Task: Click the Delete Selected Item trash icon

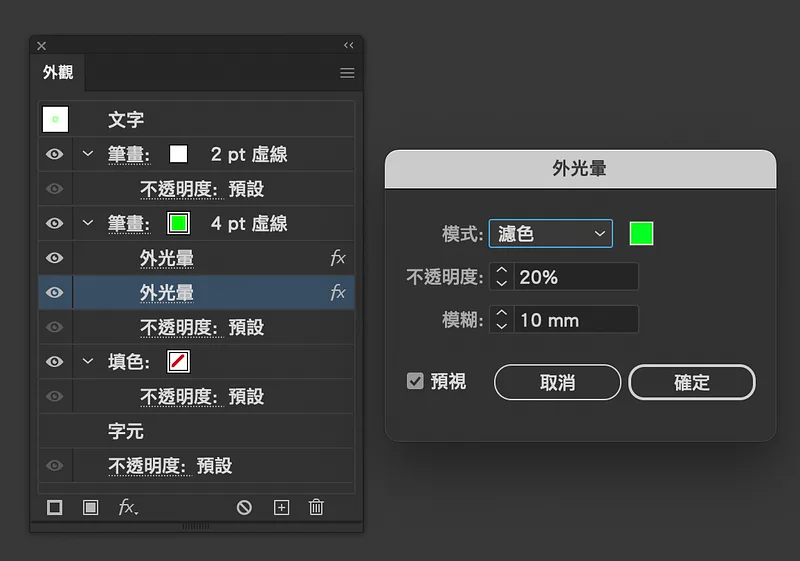Action: (x=316, y=507)
